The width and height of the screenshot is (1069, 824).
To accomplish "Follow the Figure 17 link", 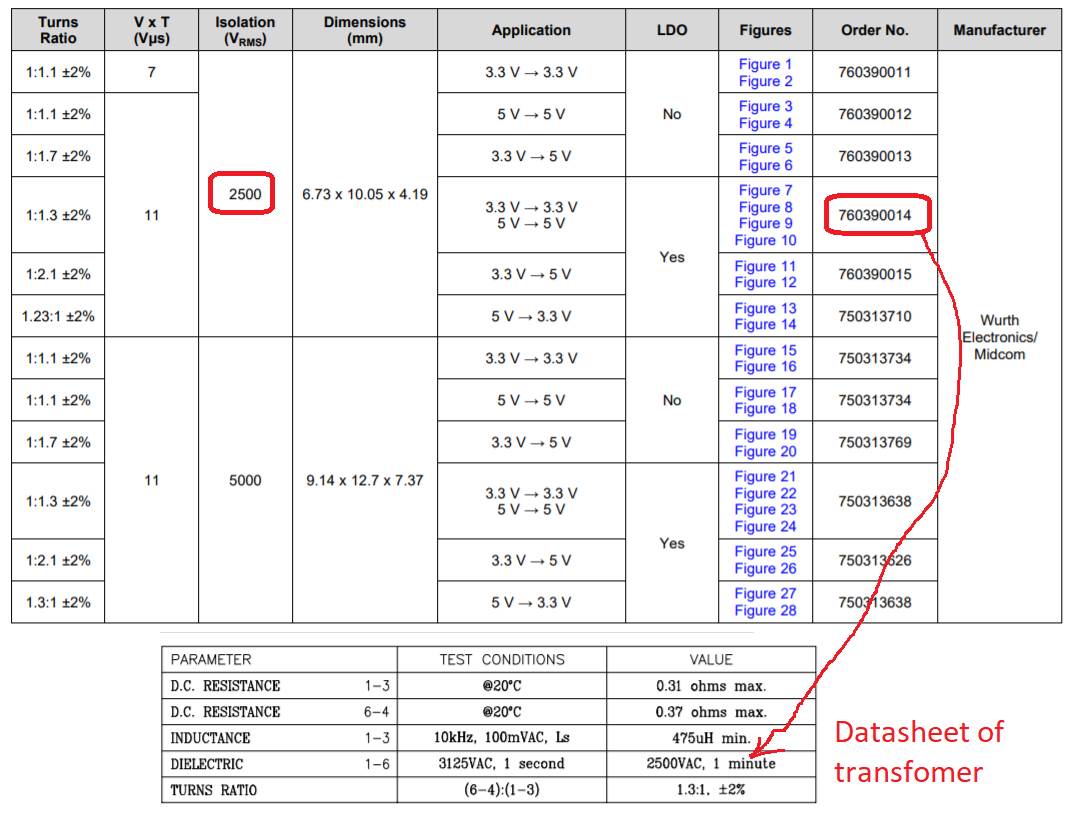I will [x=765, y=393].
